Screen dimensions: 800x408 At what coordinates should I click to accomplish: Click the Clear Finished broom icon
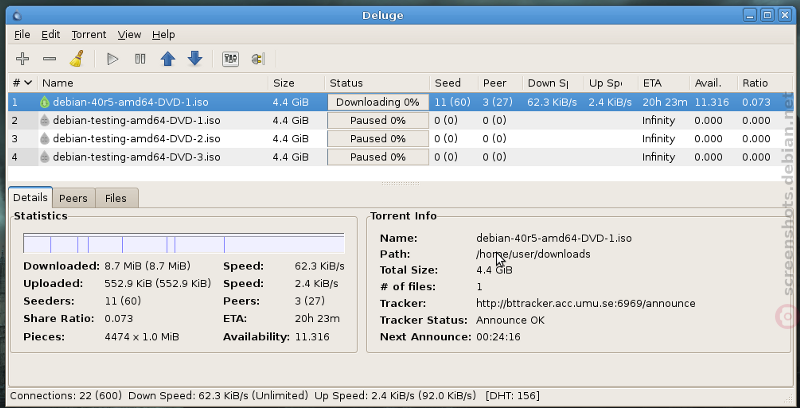pos(77,59)
